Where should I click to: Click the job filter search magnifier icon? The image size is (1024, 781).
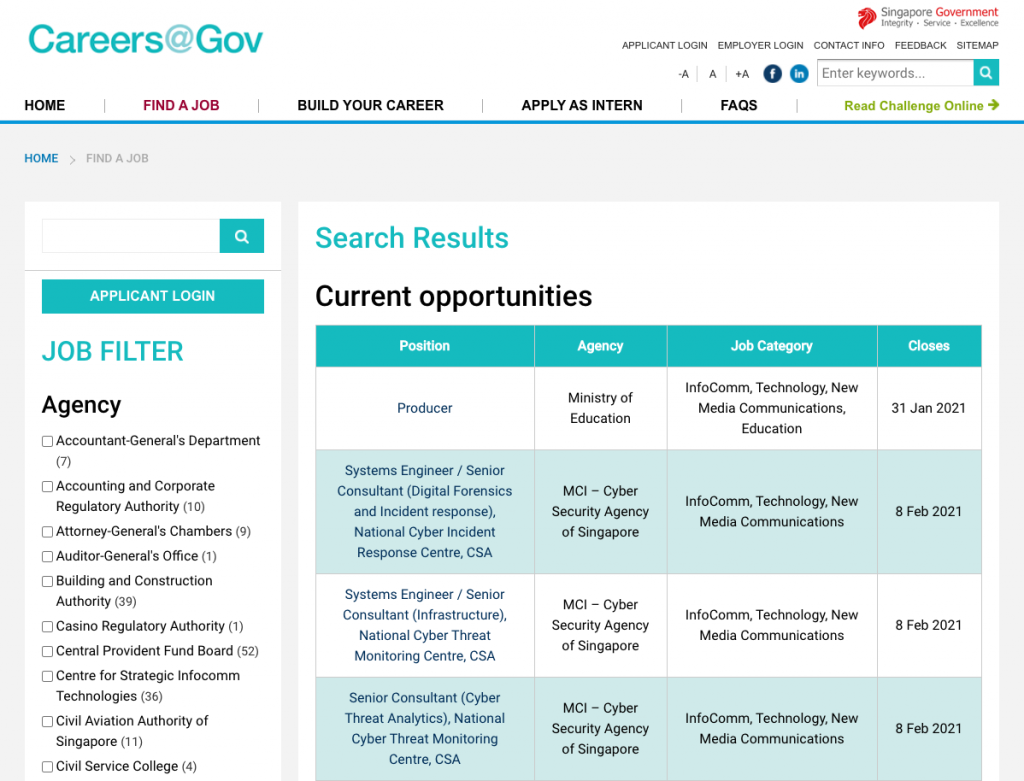coord(241,236)
